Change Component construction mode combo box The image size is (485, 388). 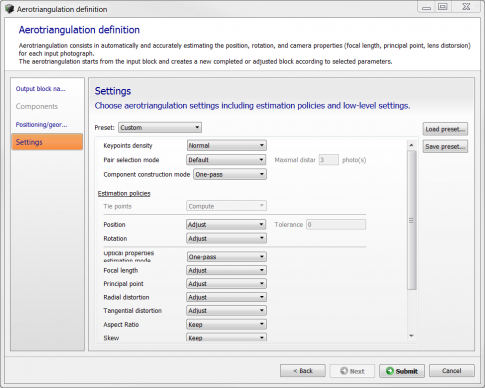pos(230,174)
